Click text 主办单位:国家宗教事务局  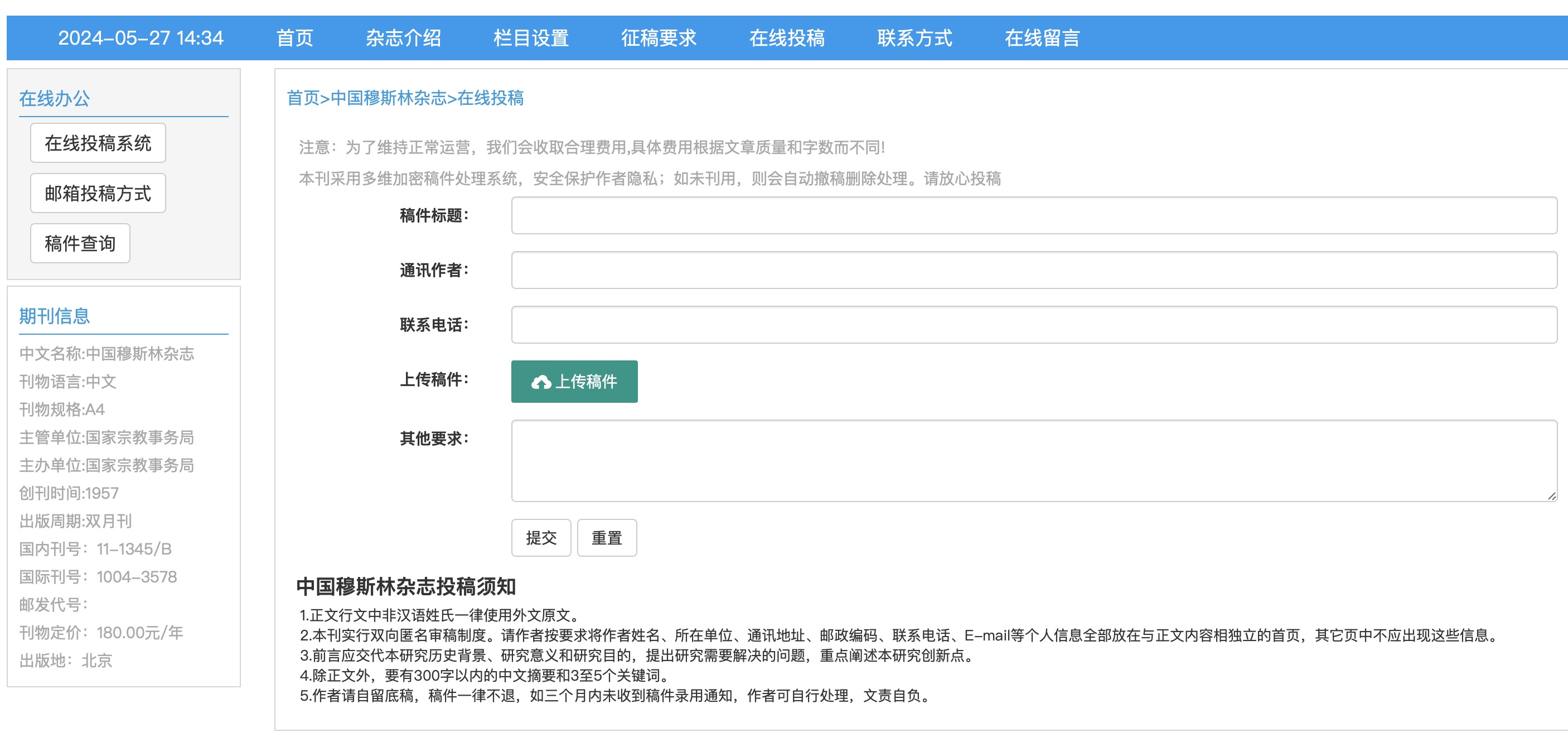(107, 465)
